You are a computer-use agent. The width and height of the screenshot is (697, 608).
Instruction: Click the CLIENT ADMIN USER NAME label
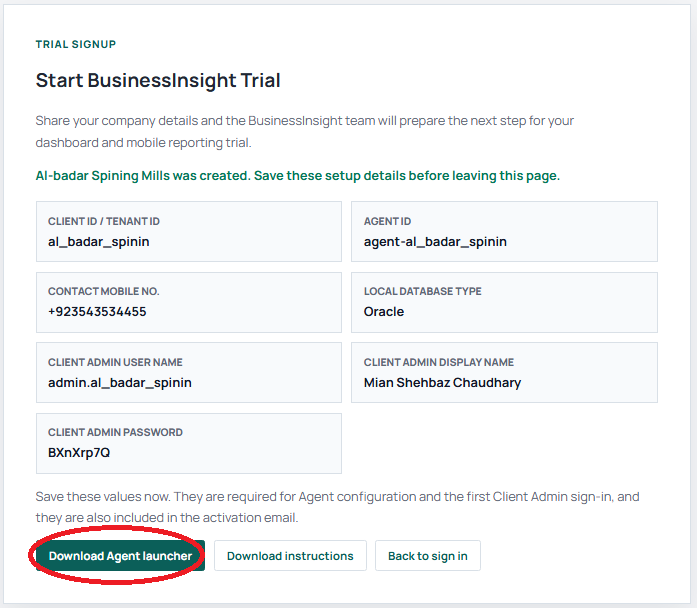click(115, 362)
